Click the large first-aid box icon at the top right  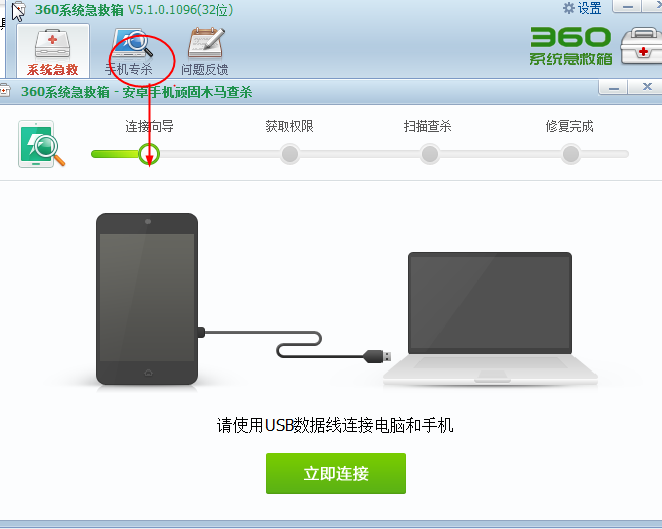coord(641,46)
